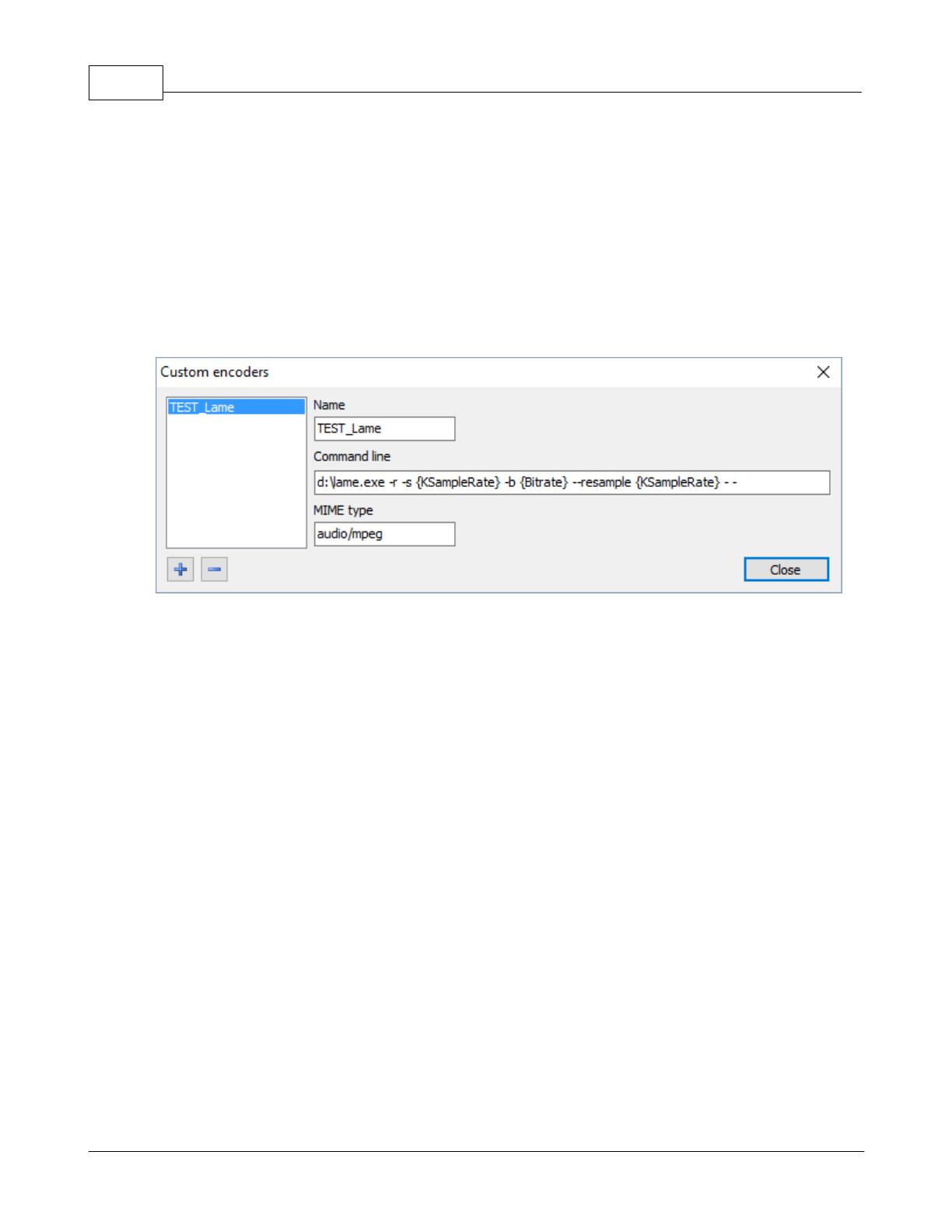This screenshot has height=1232, width=952.
Task: Focus the MIME type field audio/mpeg
Action: [x=384, y=534]
